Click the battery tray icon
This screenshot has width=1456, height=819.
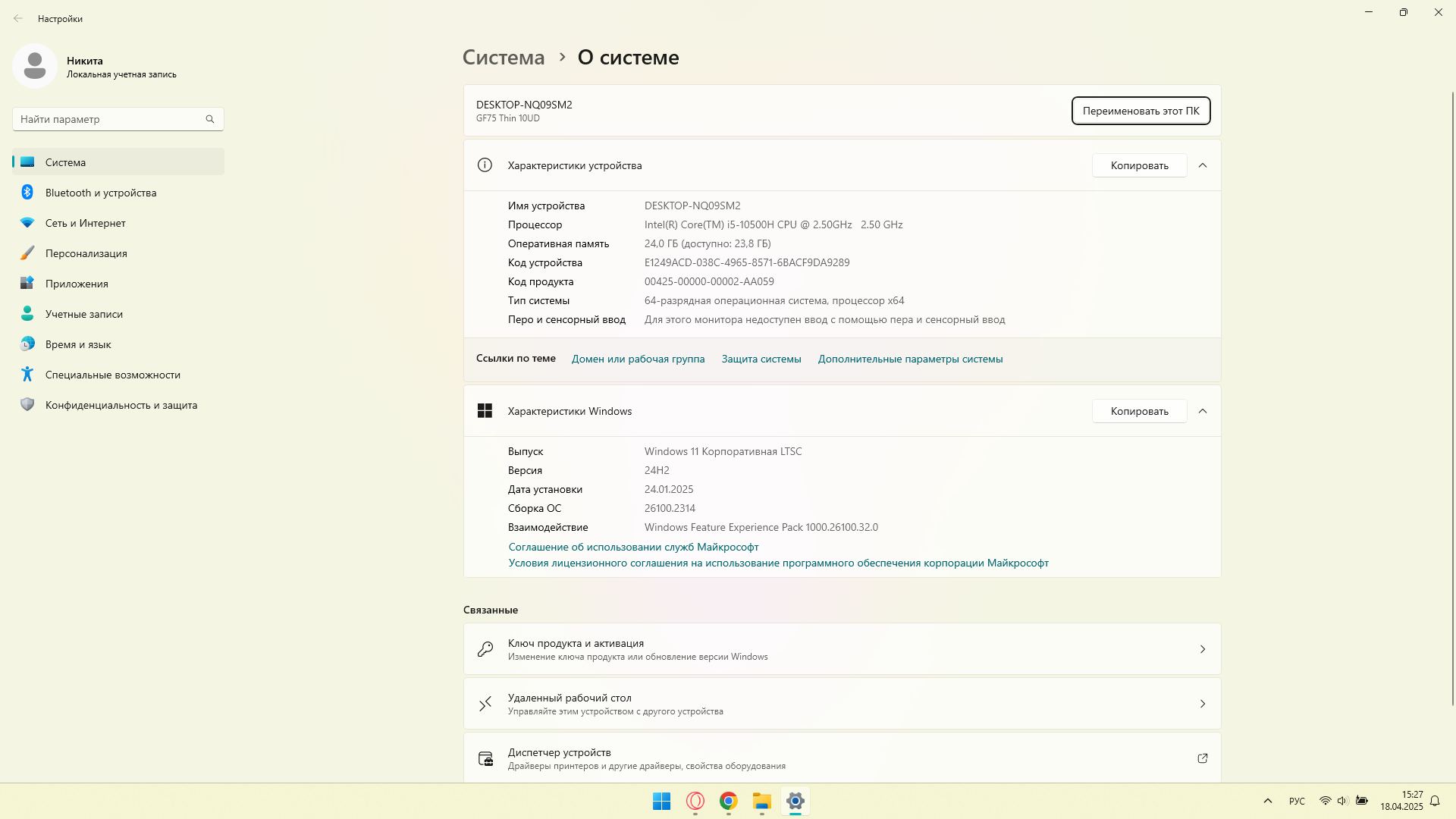click(x=1362, y=801)
